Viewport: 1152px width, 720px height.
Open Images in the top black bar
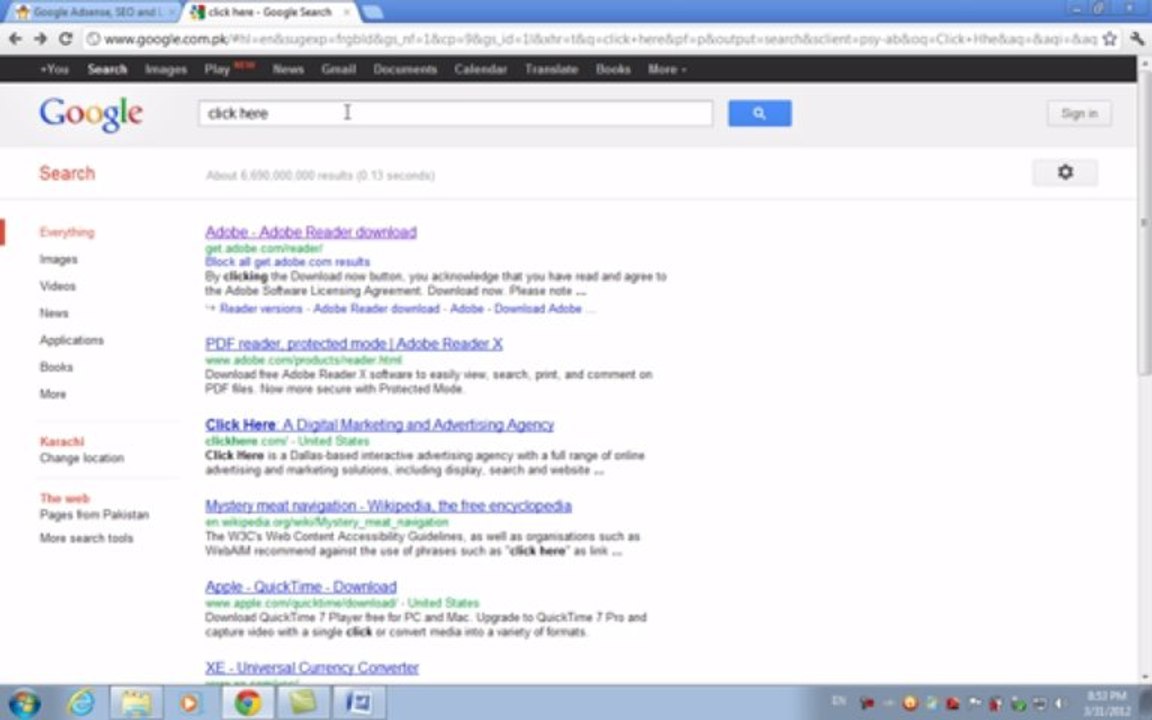[165, 69]
